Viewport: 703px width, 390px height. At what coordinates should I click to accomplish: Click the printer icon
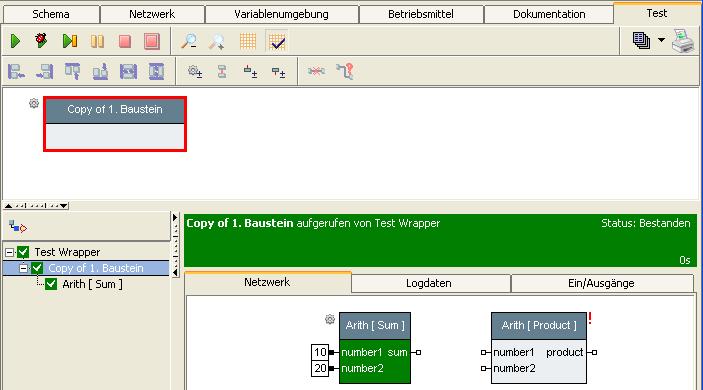pos(684,40)
